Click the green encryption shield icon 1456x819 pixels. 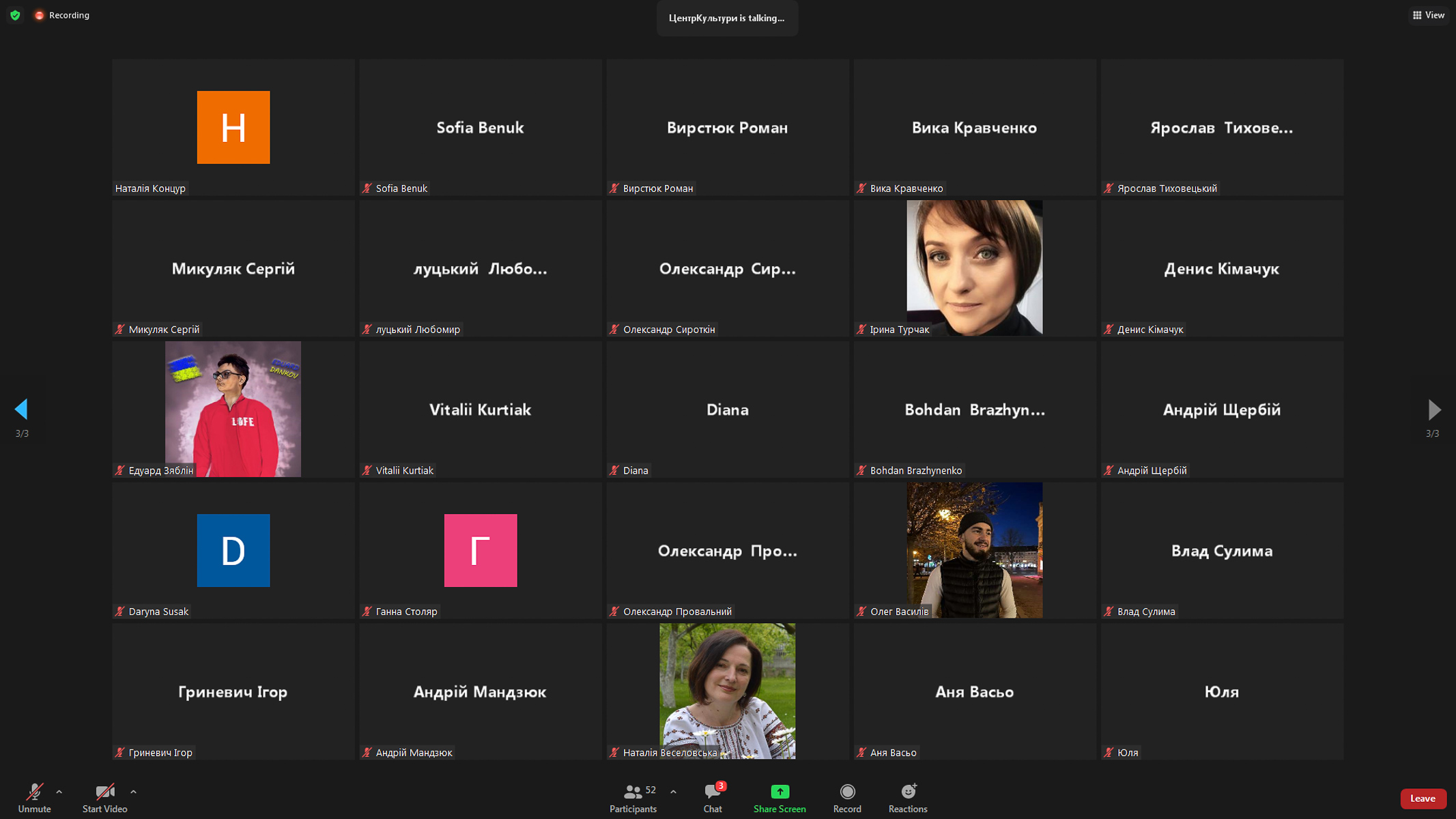pos(15,15)
